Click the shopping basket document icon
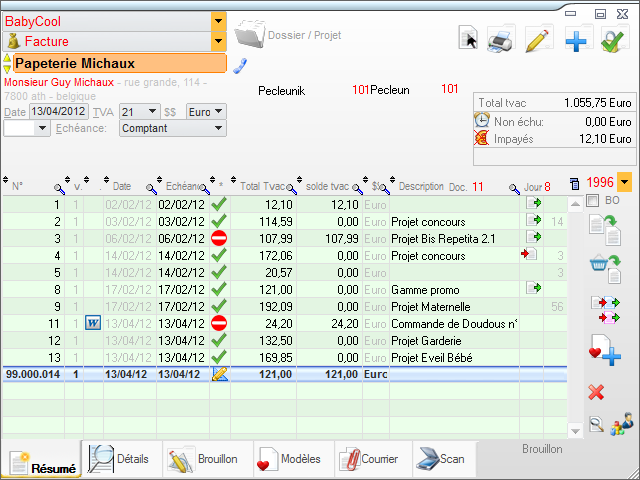The height and width of the screenshot is (480, 640). [604, 267]
